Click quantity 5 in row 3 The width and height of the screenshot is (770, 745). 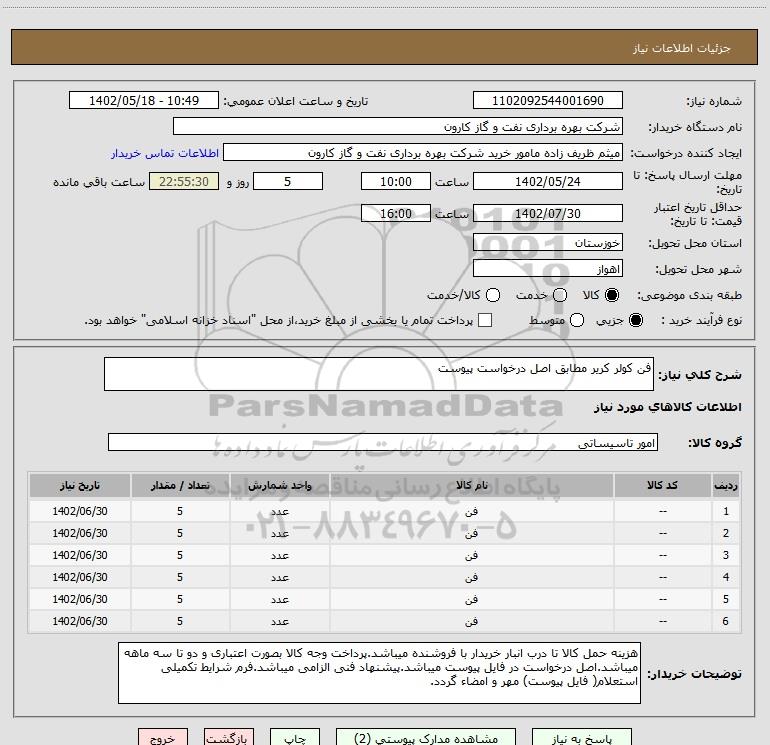tap(180, 555)
